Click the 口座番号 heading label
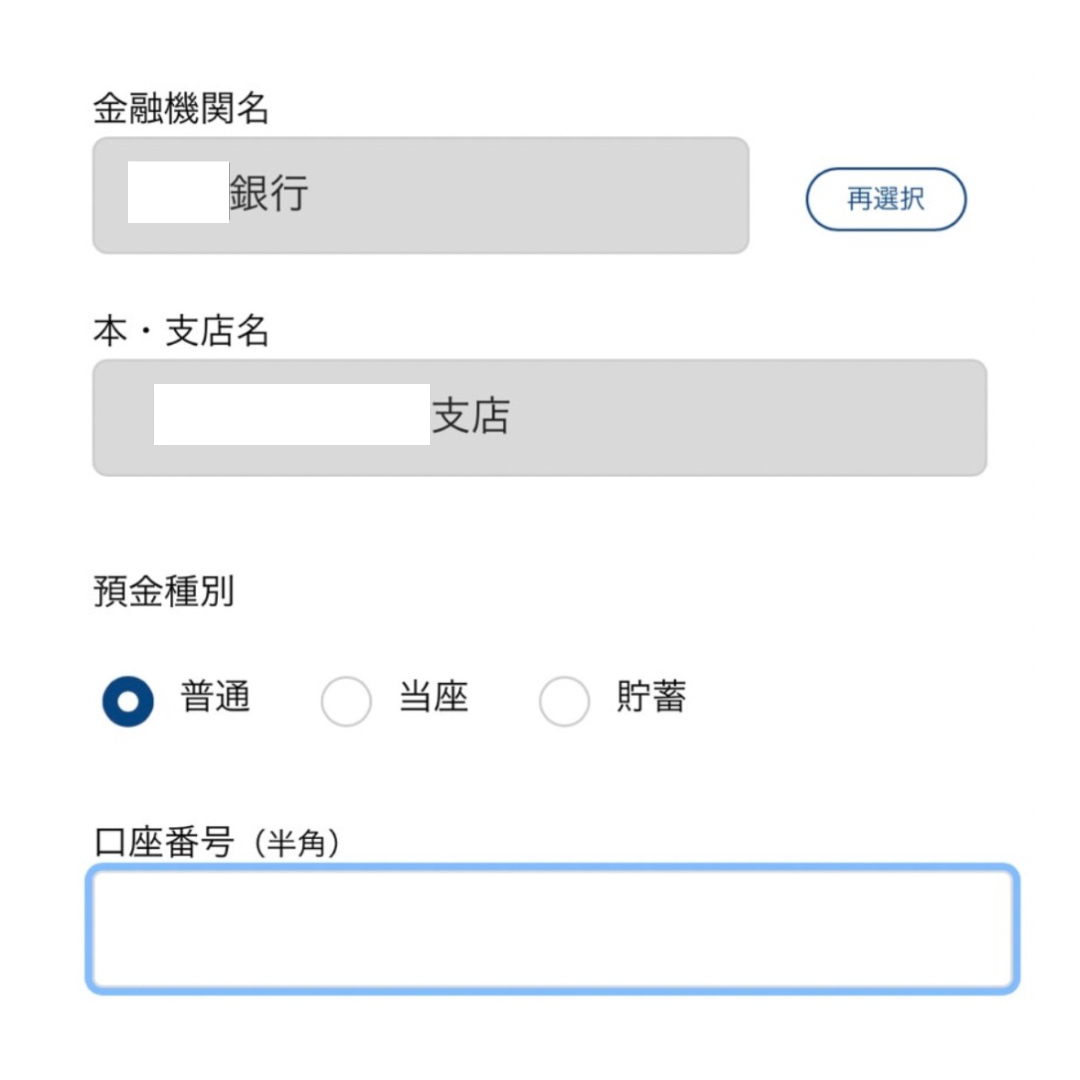The width and height of the screenshot is (1080, 1080). 163,843
